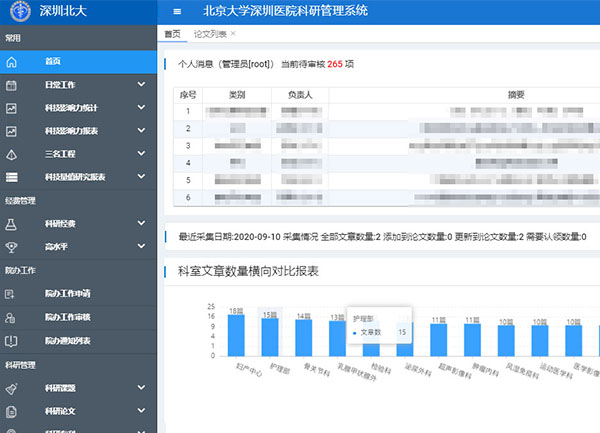Image resolution: width=600 pixels, height=433 pixels.
Task: Click the 首页 home icon in sidebar
Action: [x=11, y=62]
